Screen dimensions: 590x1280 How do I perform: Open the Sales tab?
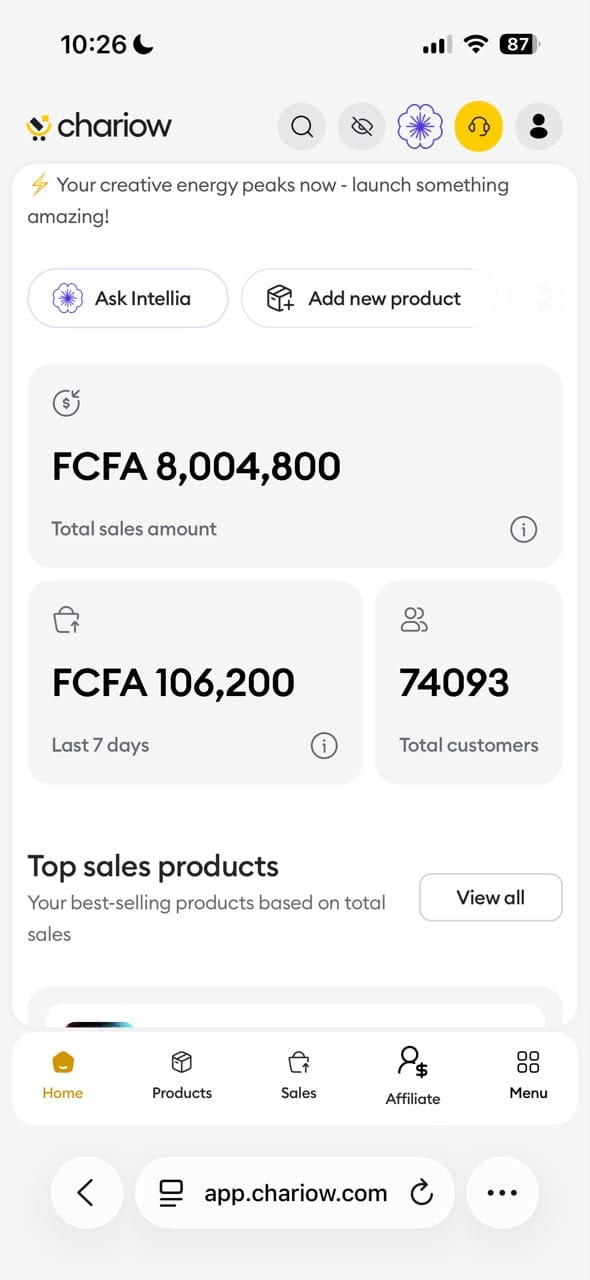tap(299, 1076)
